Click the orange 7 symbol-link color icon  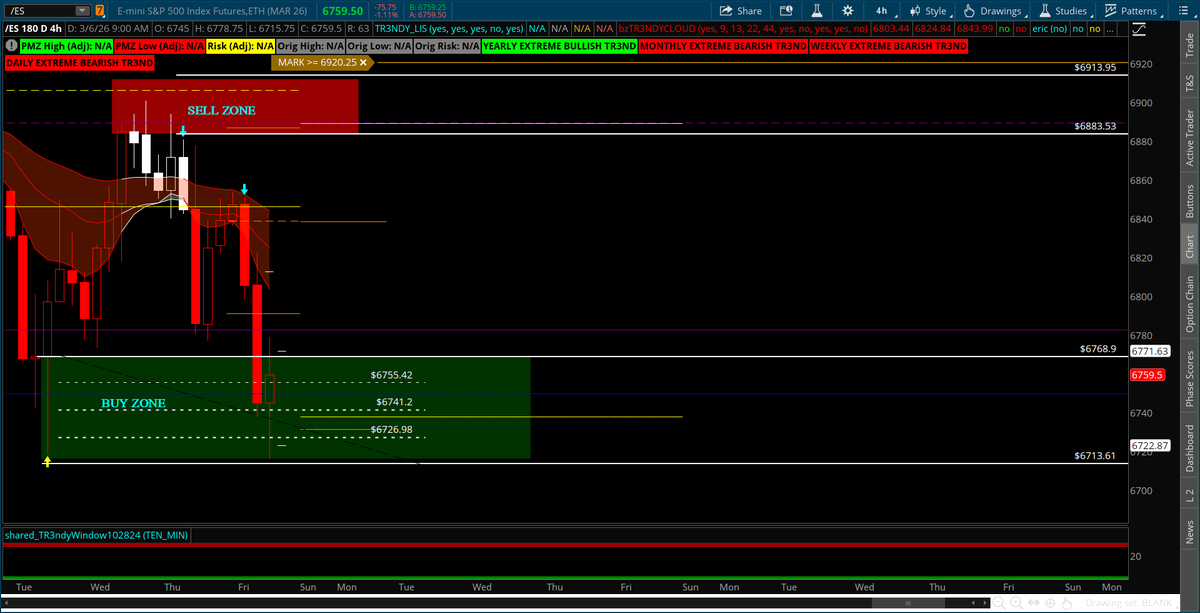click(99, 11)
